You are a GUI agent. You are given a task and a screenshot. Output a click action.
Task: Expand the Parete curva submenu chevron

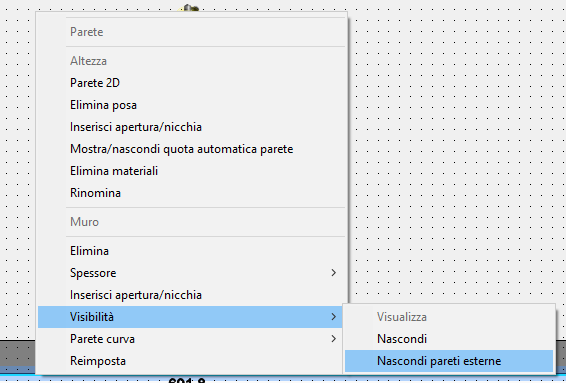click(334, 339)
